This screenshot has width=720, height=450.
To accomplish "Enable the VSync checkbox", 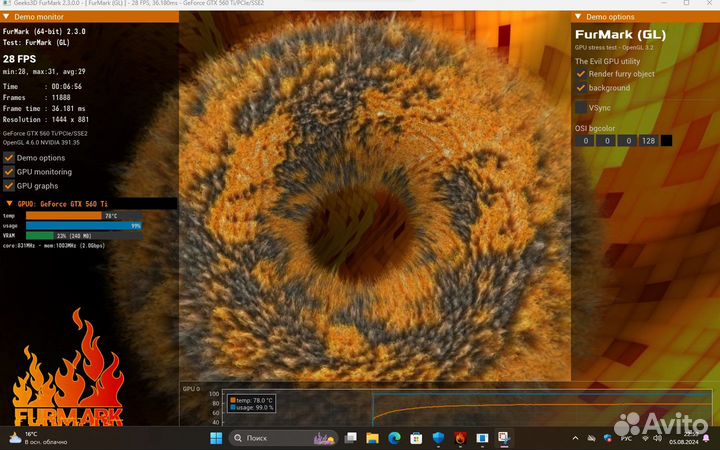I will pyautogui.click(x=581, y=107).
